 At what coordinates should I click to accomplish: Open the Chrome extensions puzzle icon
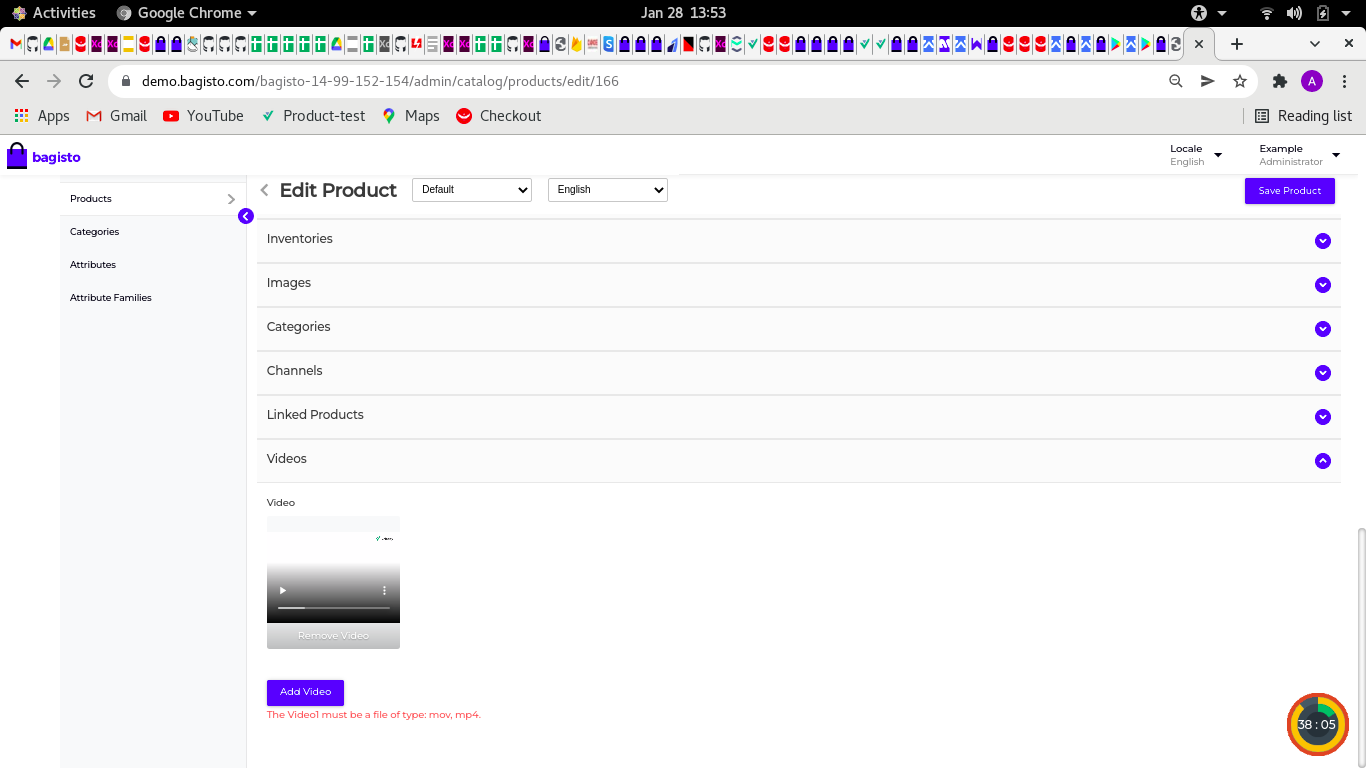(x=1281, y=81)
